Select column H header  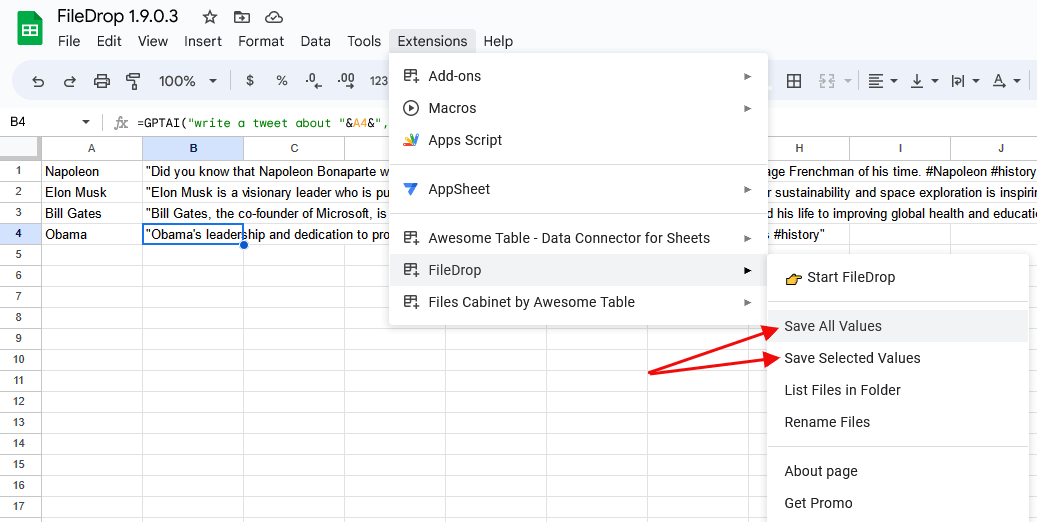[800, 148]
